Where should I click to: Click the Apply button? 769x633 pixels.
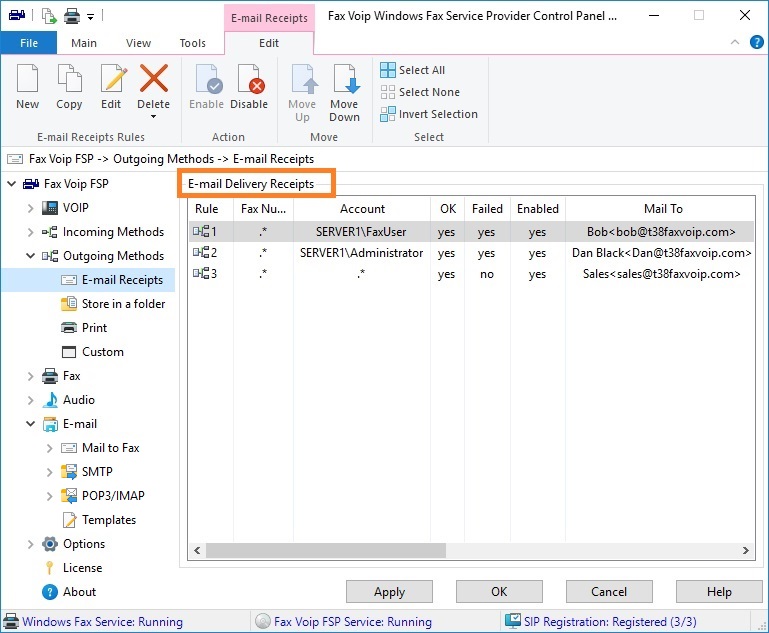click(x=389, y=592)
